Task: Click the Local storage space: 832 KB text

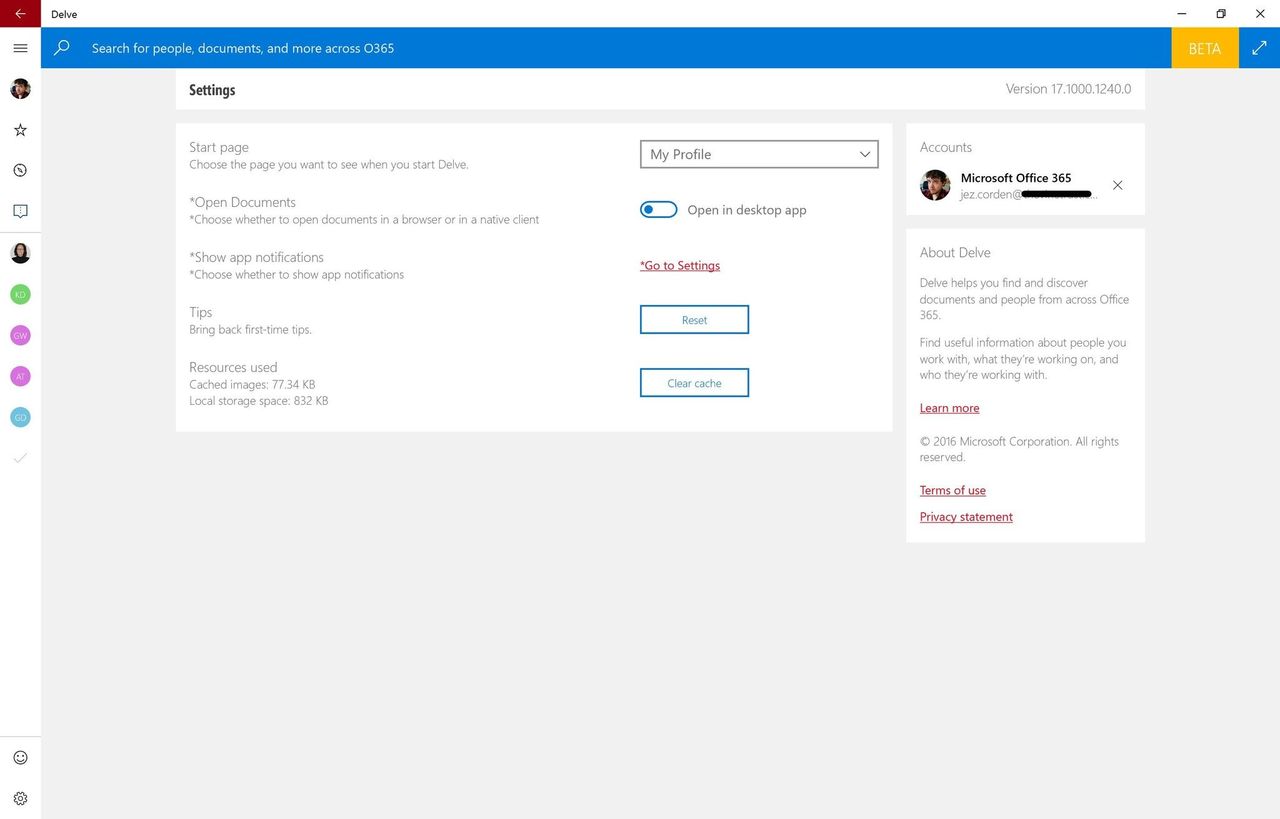Action: pos(259,401)
